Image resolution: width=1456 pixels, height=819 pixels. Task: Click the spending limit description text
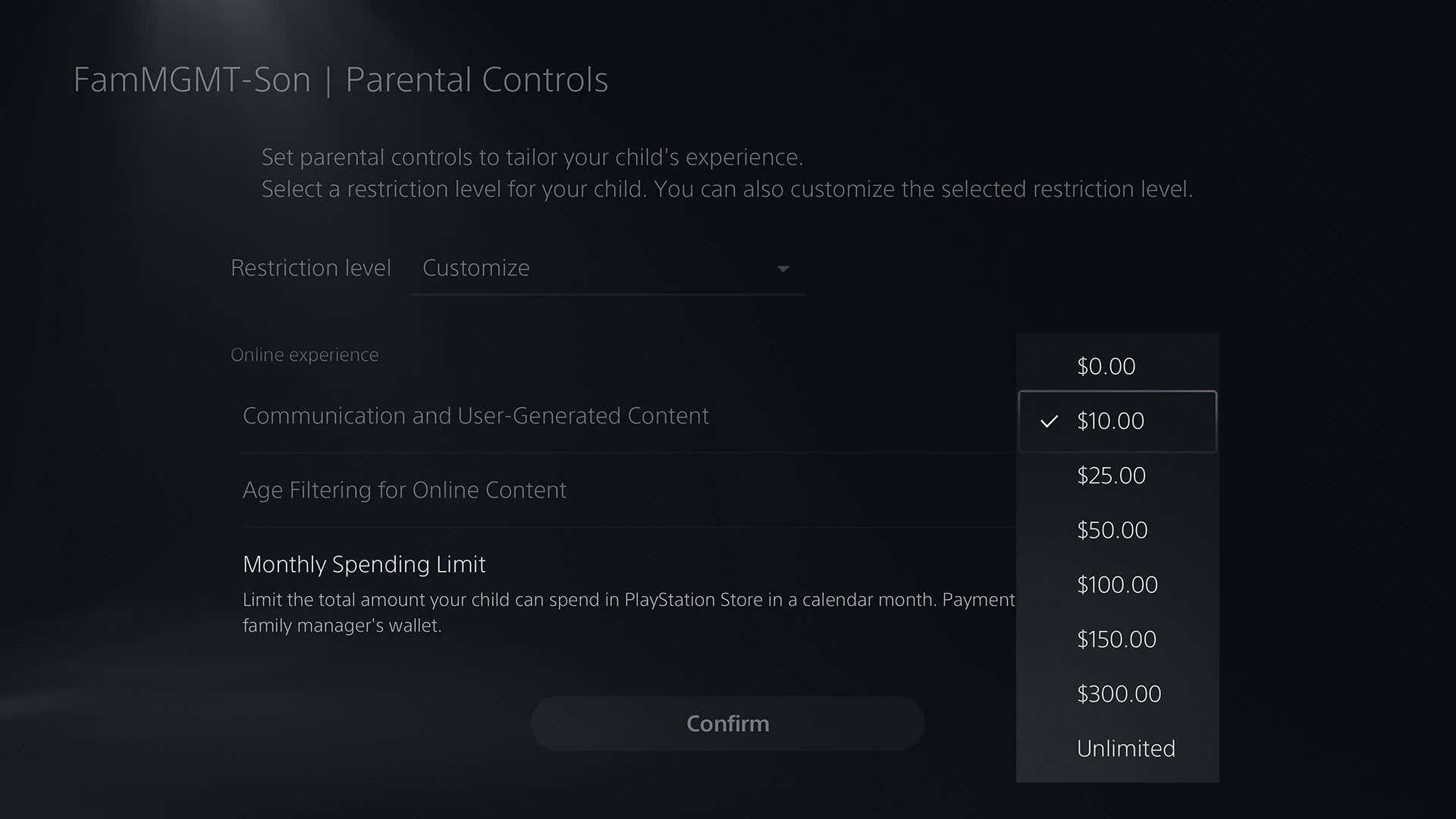[x=628, y=612]
